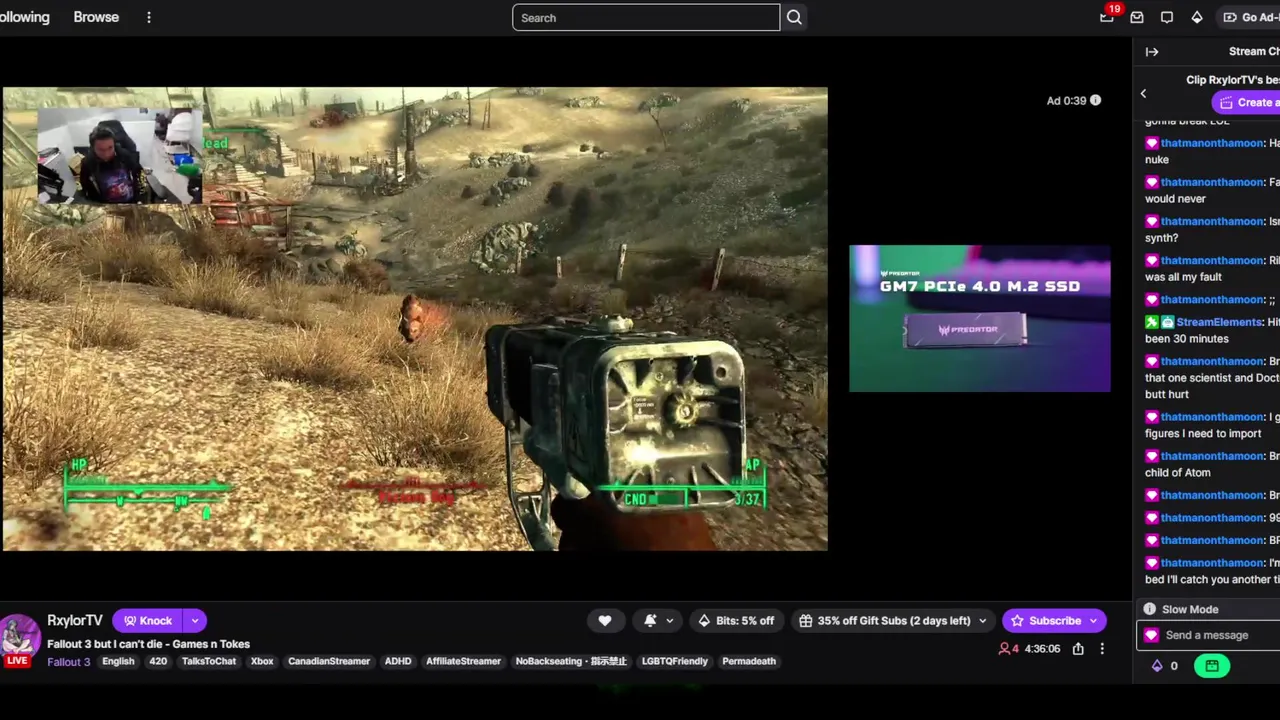Open the Fallout 3 game category link
The width and height of the screenshot is (1280, 720).
[68, 661]
